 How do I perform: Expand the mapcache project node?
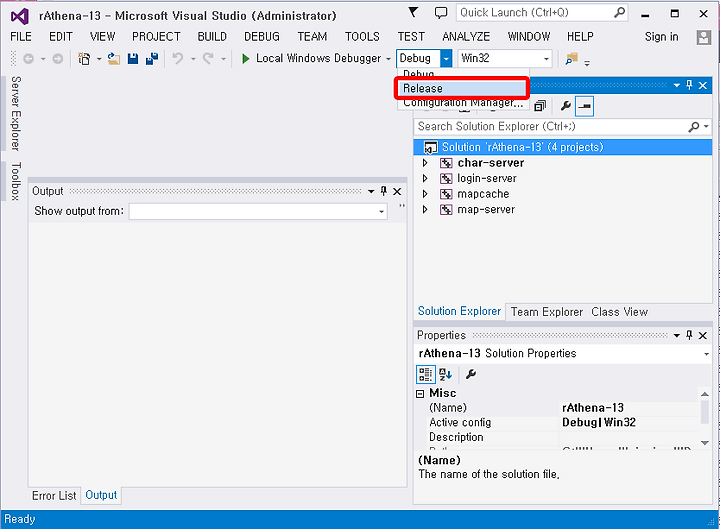[425, 194]
